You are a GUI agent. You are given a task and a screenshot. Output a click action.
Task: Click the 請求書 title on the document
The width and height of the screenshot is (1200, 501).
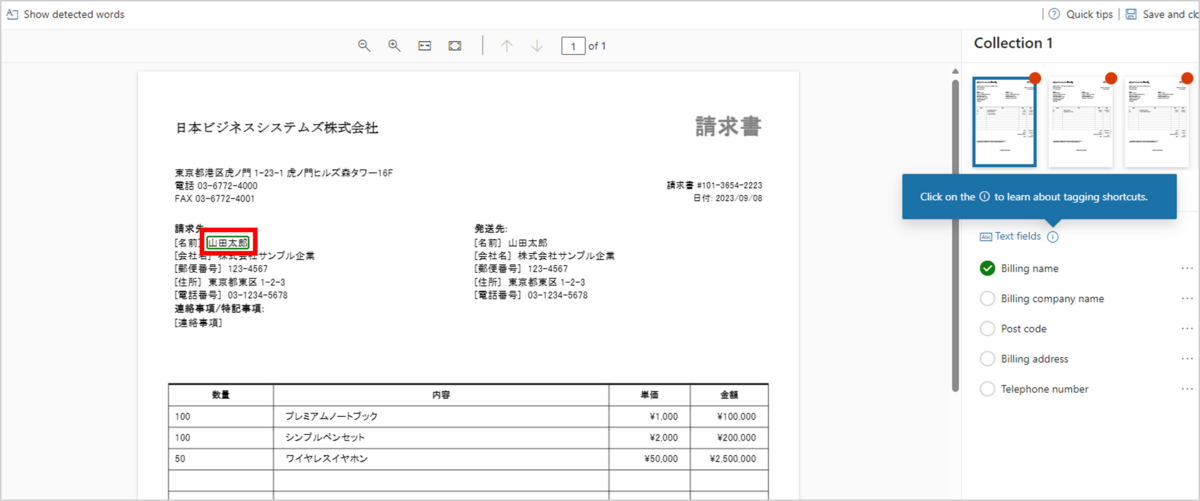[x=729, y=127]
